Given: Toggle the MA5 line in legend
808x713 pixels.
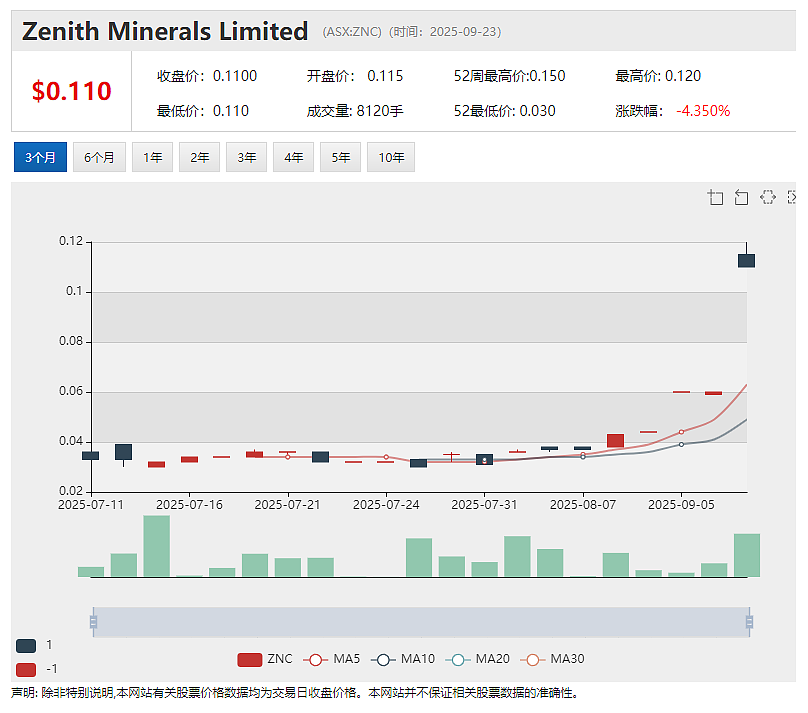Looking at the screenshot, I should tap(332, 659).
